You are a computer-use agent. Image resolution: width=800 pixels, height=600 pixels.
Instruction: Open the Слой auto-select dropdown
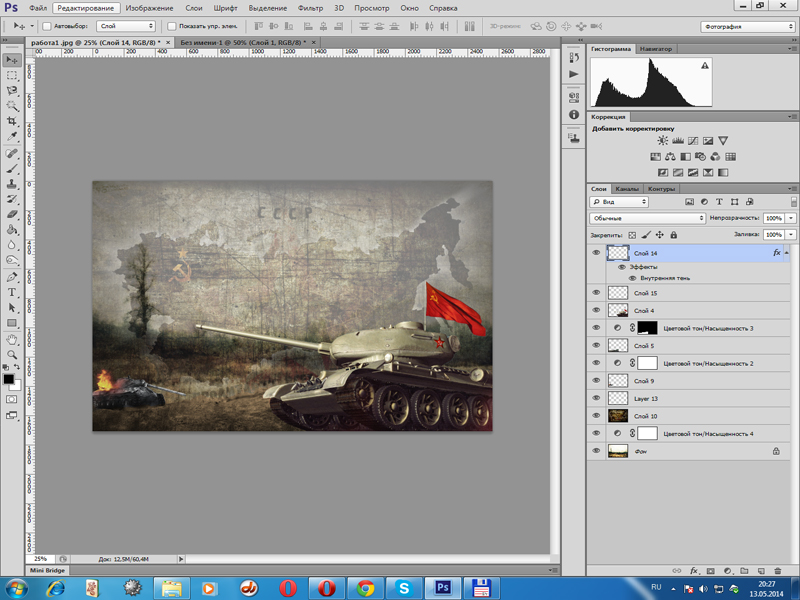click(126, 26)
